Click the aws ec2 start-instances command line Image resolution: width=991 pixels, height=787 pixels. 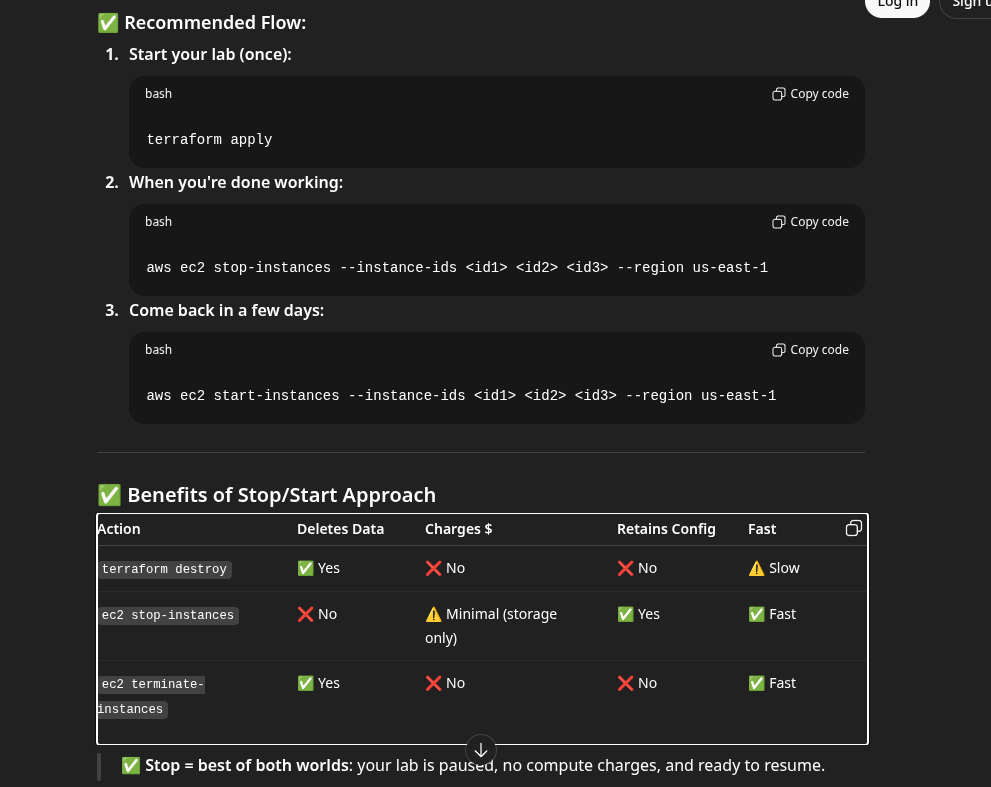coord(461,396)
